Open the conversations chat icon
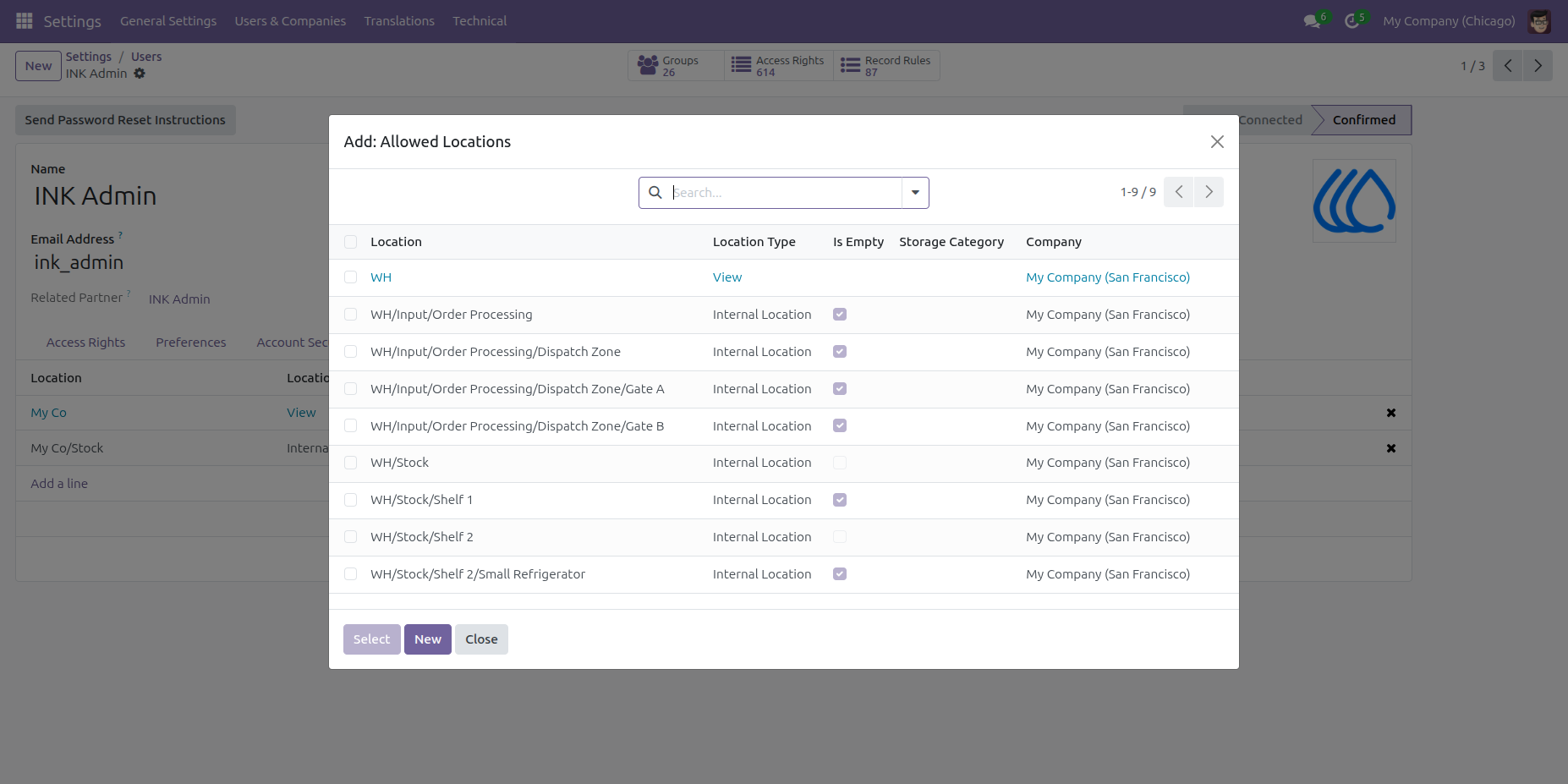 pyautogui.click(x=1312, y=21)
